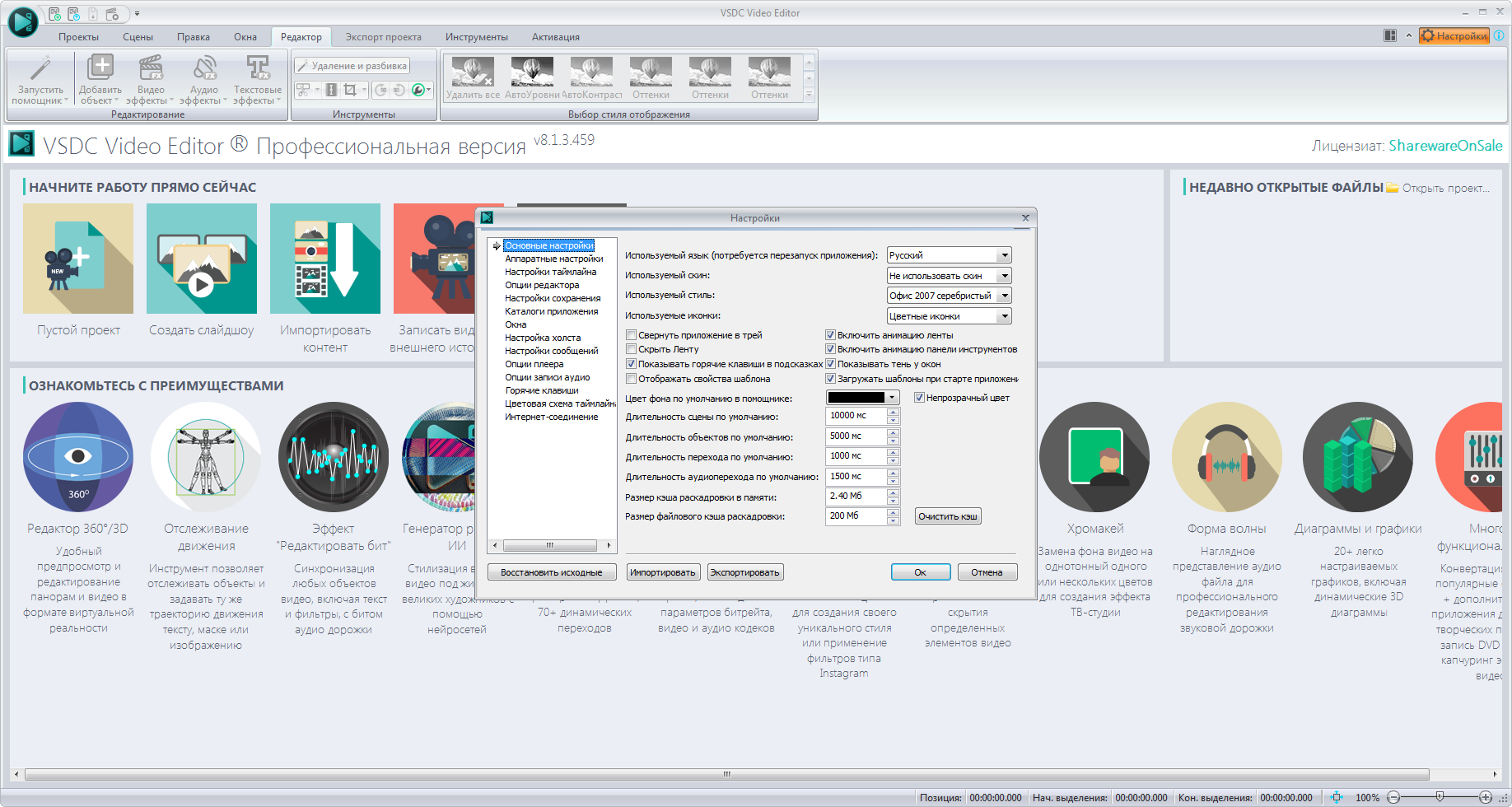Toggle the Скрыть Ленту checkbox

pyautogui.click(x=632, y=349)
